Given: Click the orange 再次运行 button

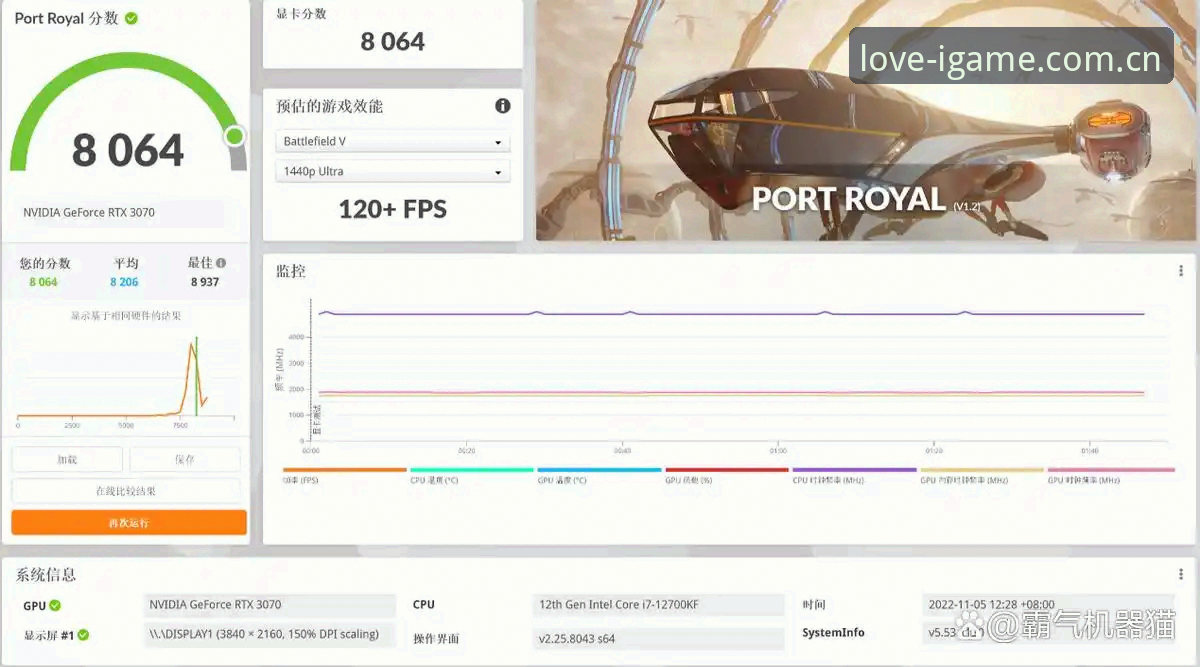Looking at the screenshot, I should 129,522.
